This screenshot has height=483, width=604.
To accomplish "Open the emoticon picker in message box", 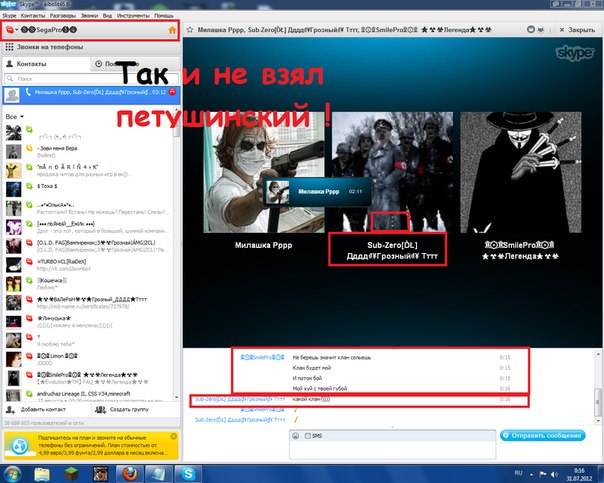I will (297, 437).
